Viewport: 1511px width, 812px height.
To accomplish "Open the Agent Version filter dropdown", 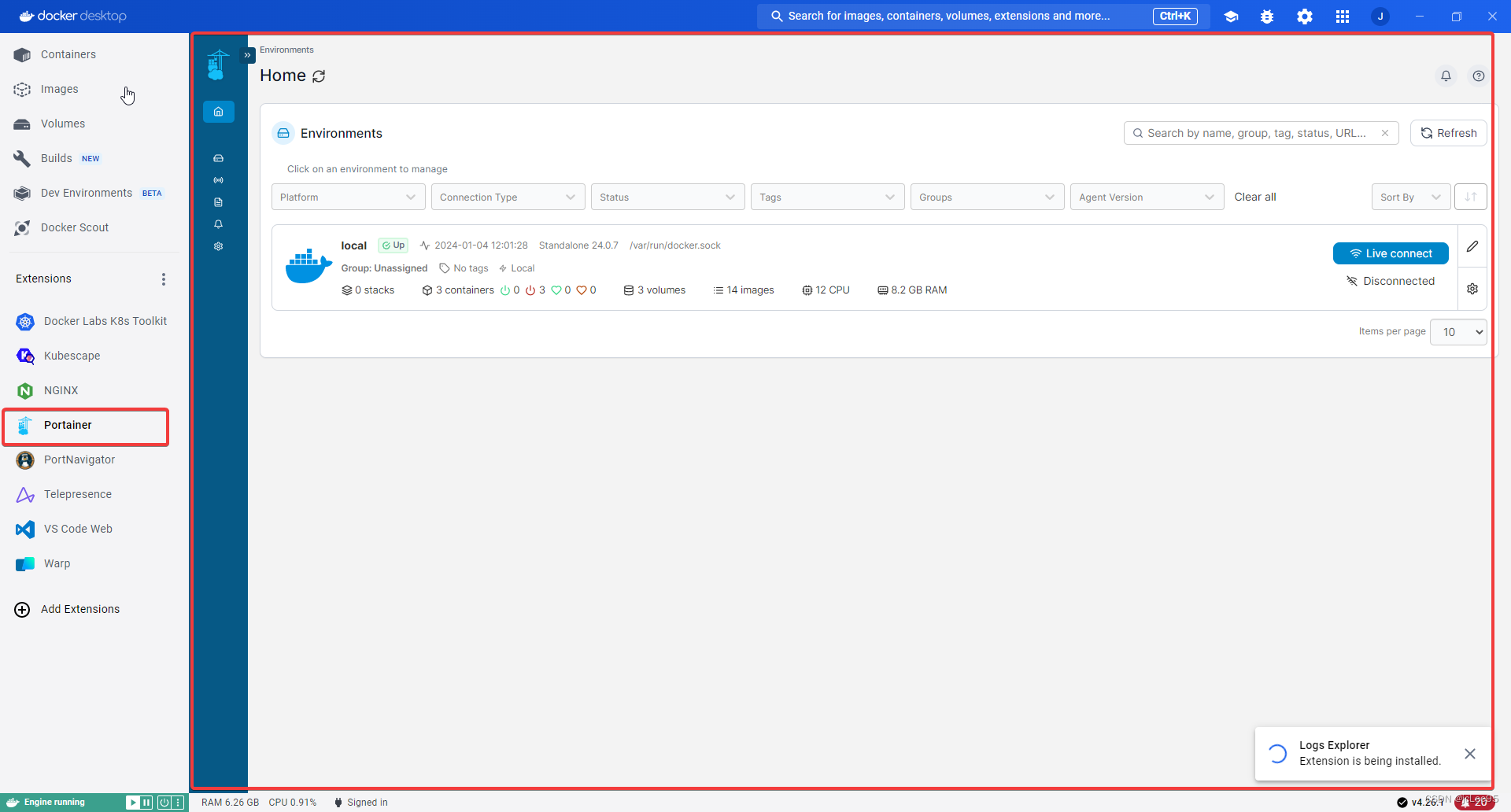I will 1147,197.
